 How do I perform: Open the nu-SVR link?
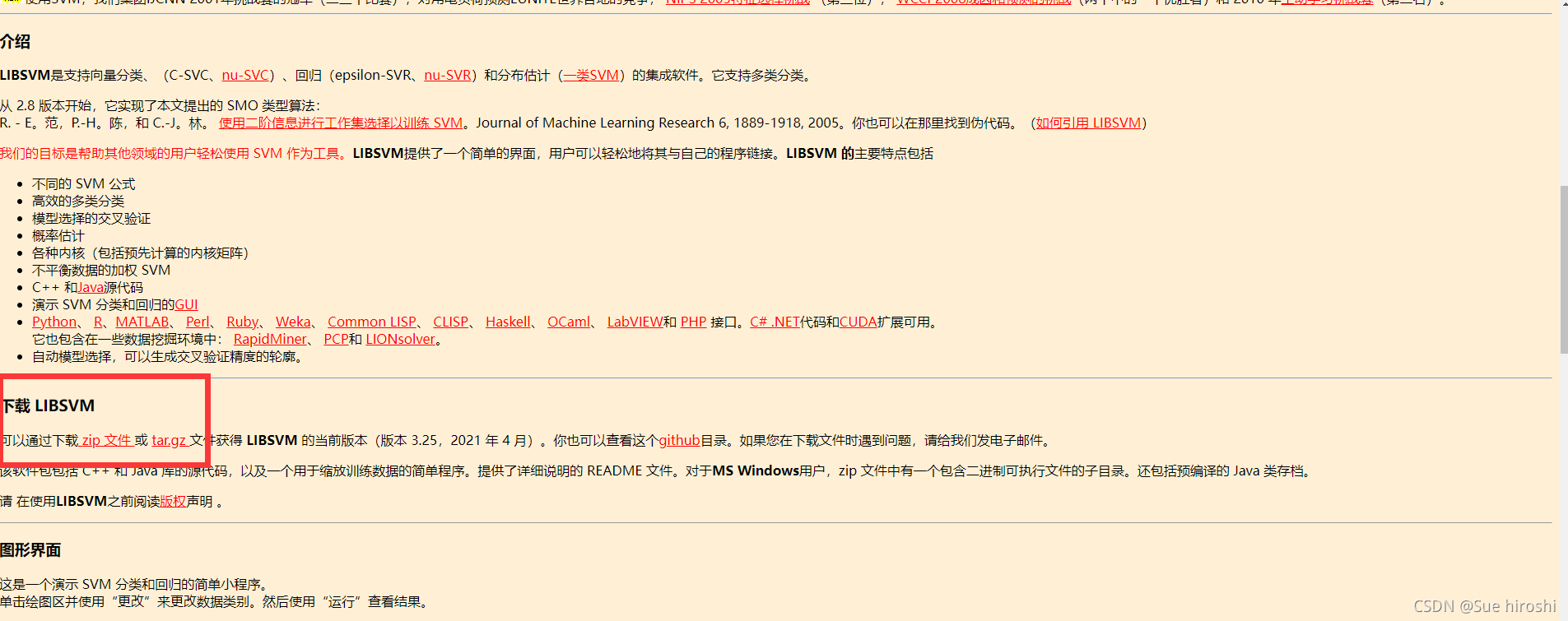pyautogui.click(x=448, y=76)
